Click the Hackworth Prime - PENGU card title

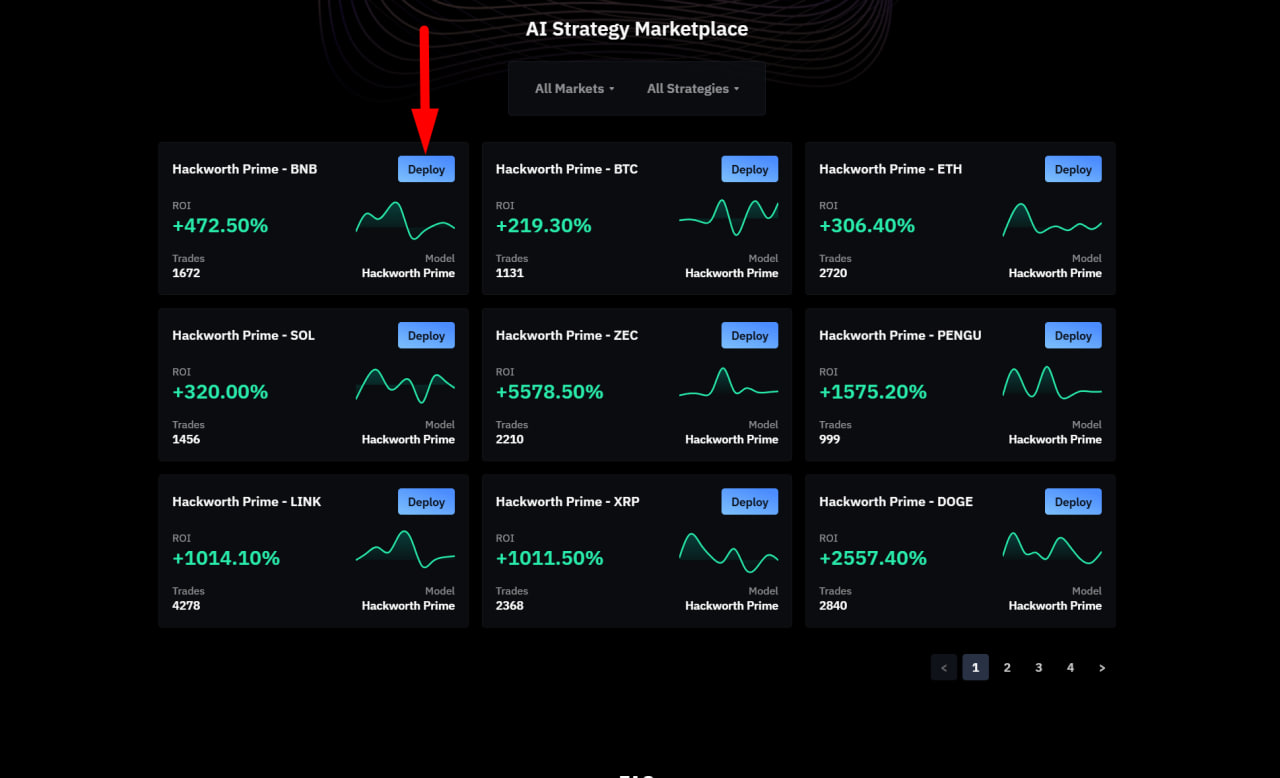pos(900,335)
